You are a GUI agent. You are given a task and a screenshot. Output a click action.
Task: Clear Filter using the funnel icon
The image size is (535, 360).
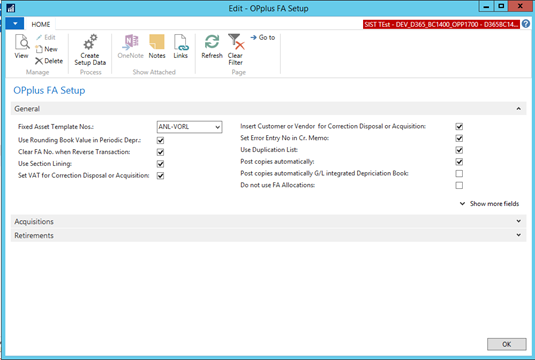[x=236, y=42]
